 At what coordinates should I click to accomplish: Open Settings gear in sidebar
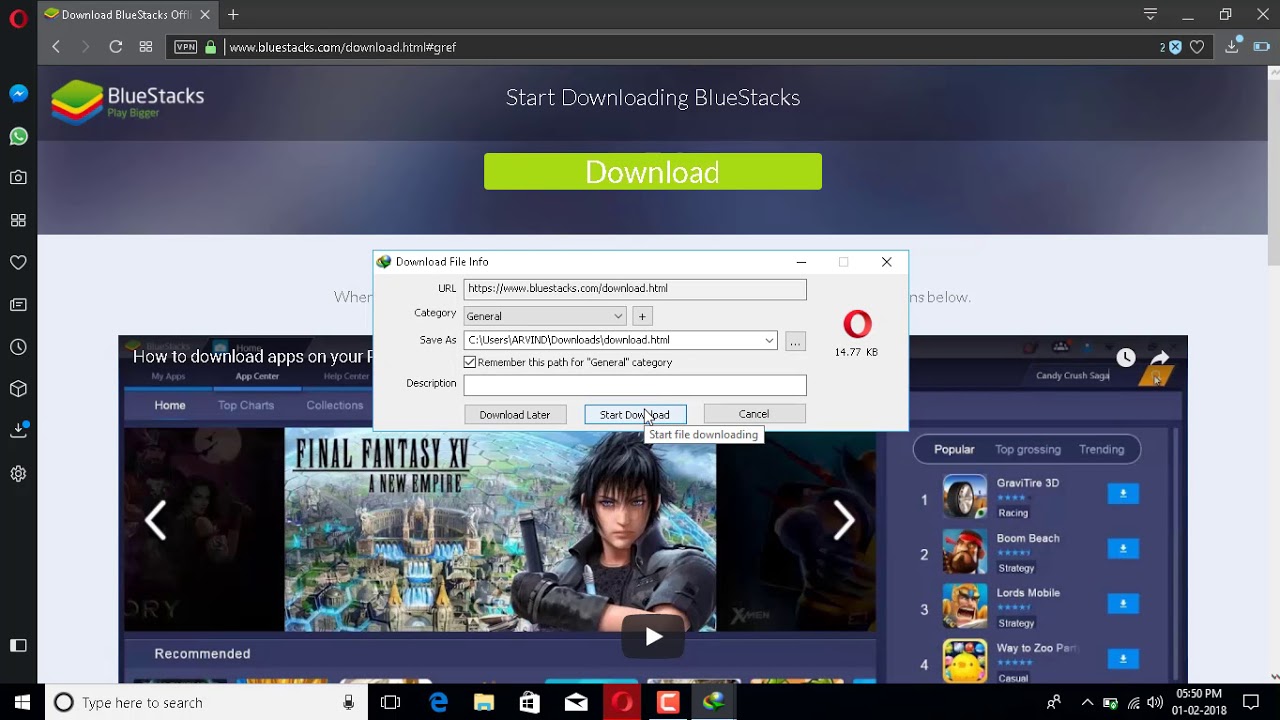click(18, 474)
